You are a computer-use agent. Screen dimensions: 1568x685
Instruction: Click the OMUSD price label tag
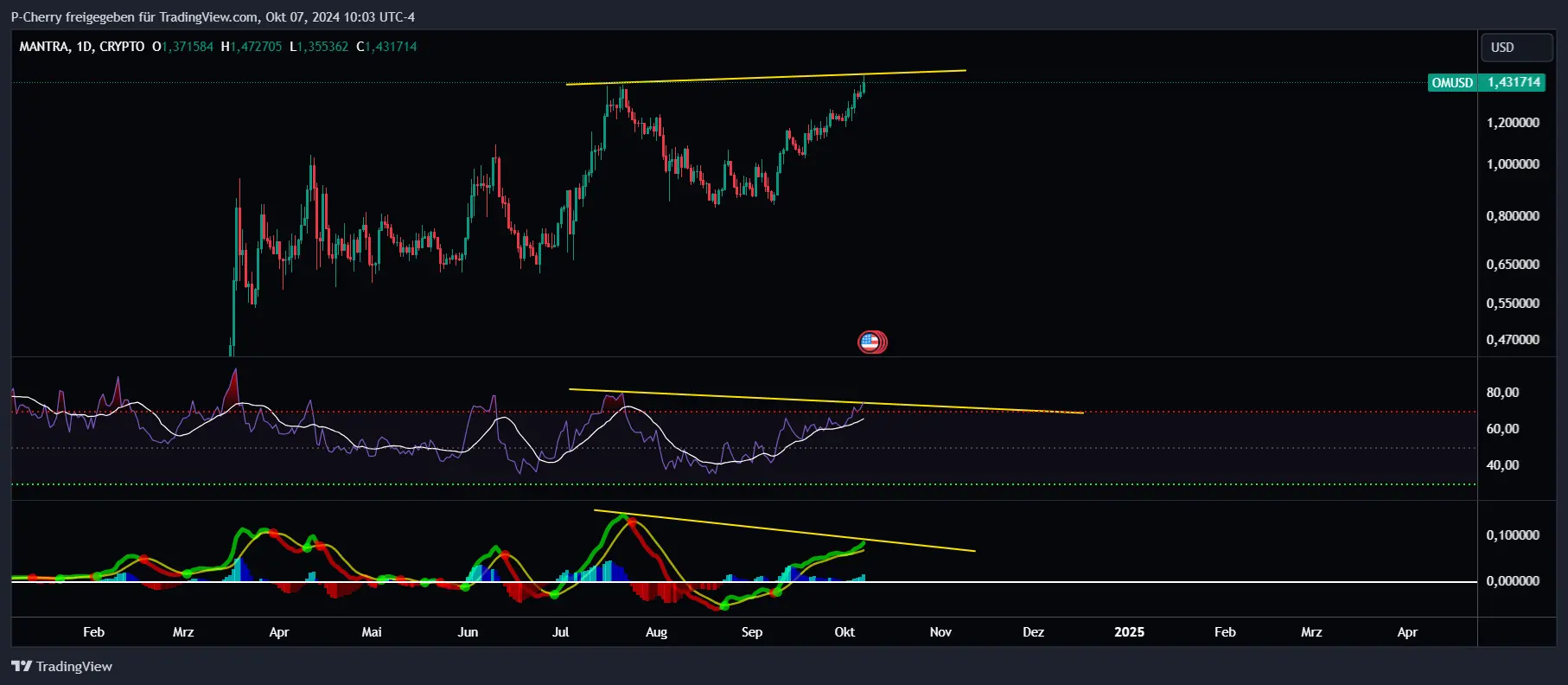1452,83
